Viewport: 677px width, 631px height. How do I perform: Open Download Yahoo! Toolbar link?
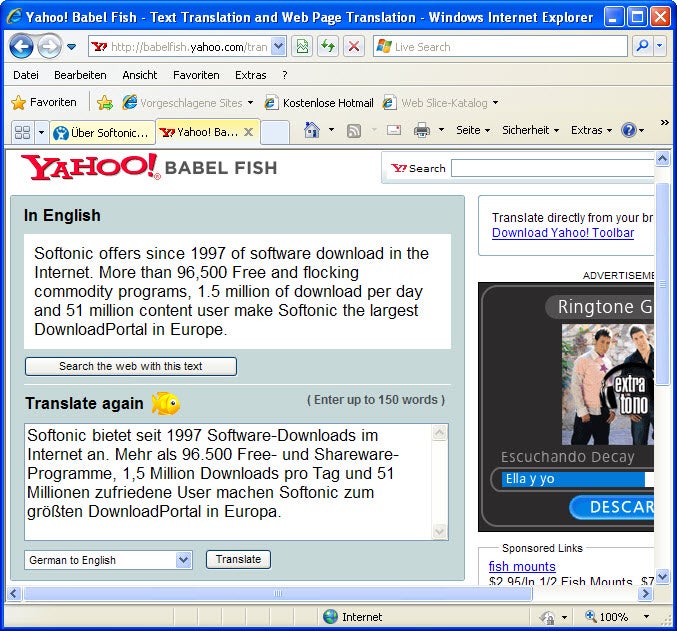click(x=563, y=233)
